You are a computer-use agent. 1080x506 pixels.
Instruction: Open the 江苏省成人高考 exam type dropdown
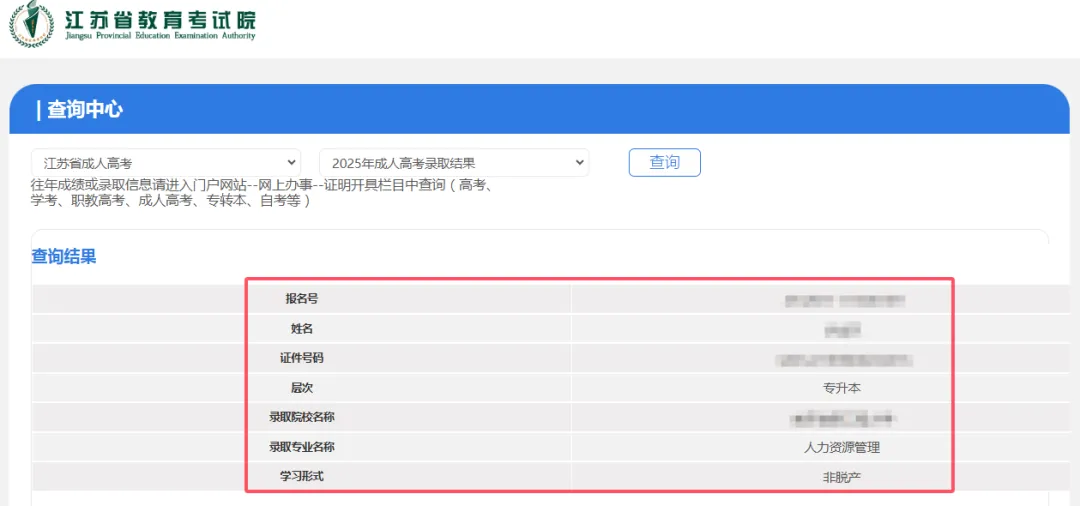click(x=165, y=163)
